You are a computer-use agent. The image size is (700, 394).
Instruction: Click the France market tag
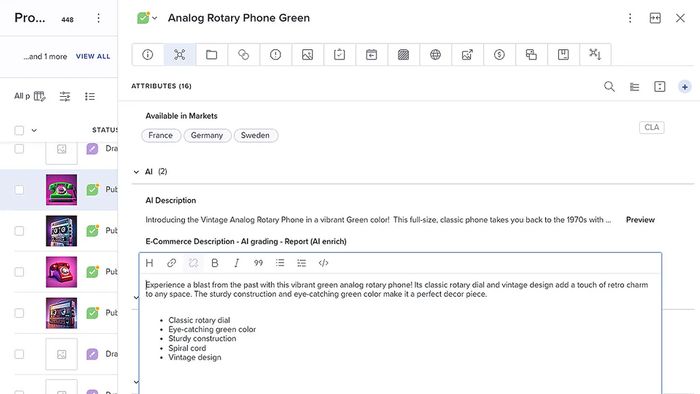(x=161, y=135)
